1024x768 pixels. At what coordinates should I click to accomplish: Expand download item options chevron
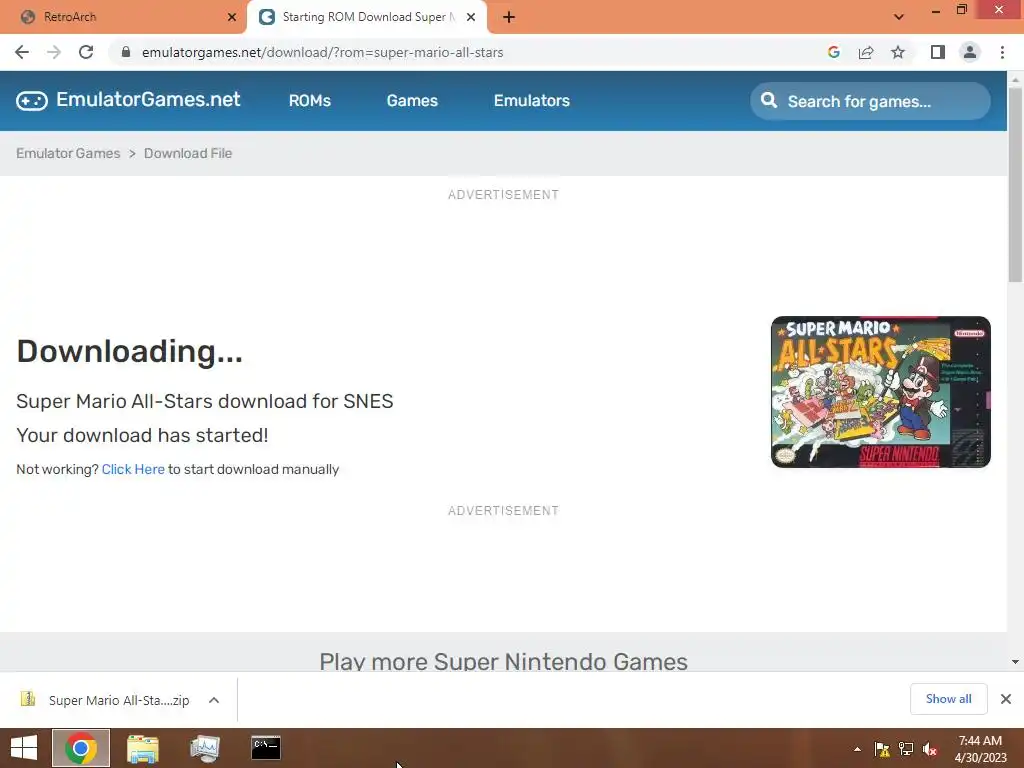214,700
